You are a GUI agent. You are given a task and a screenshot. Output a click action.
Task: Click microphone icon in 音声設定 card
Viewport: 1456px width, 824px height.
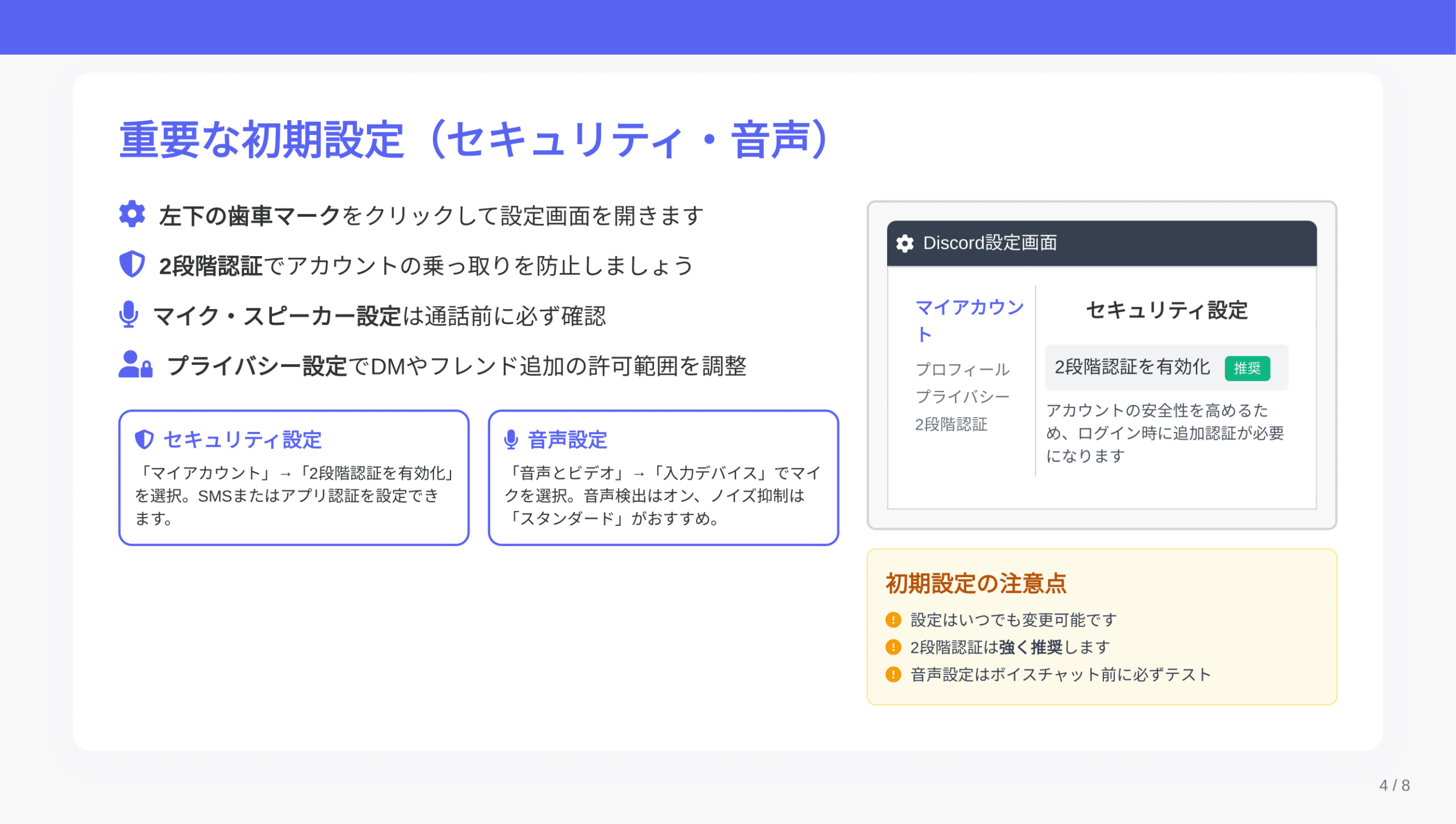(511, 439)
